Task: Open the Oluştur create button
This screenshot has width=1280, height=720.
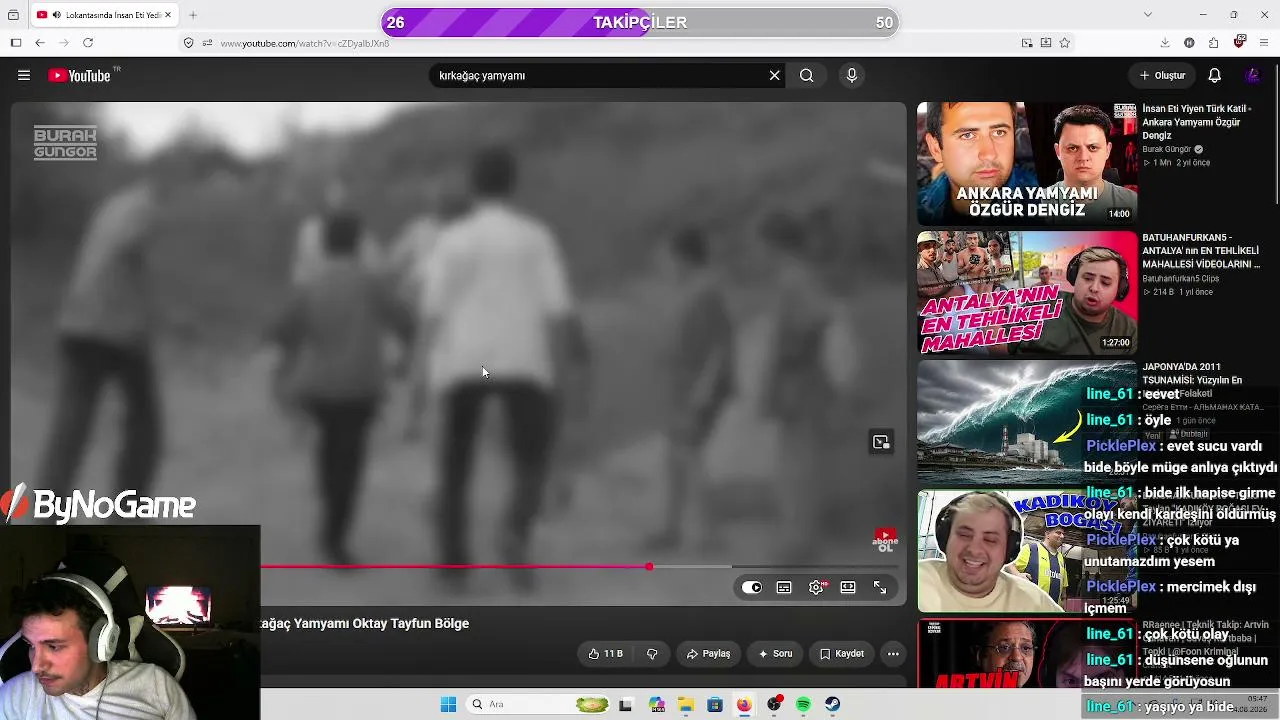Action: tap(1161, 75)
